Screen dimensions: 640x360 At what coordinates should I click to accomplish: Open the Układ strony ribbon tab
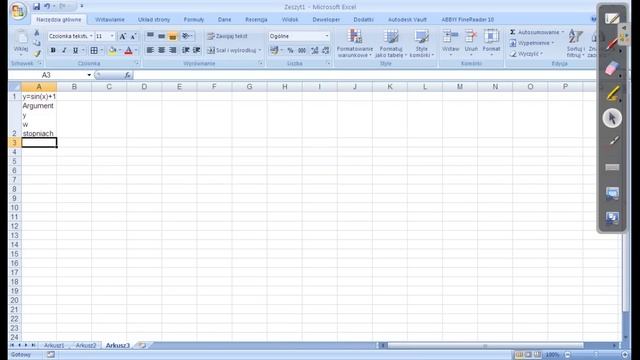pos(153,20)
